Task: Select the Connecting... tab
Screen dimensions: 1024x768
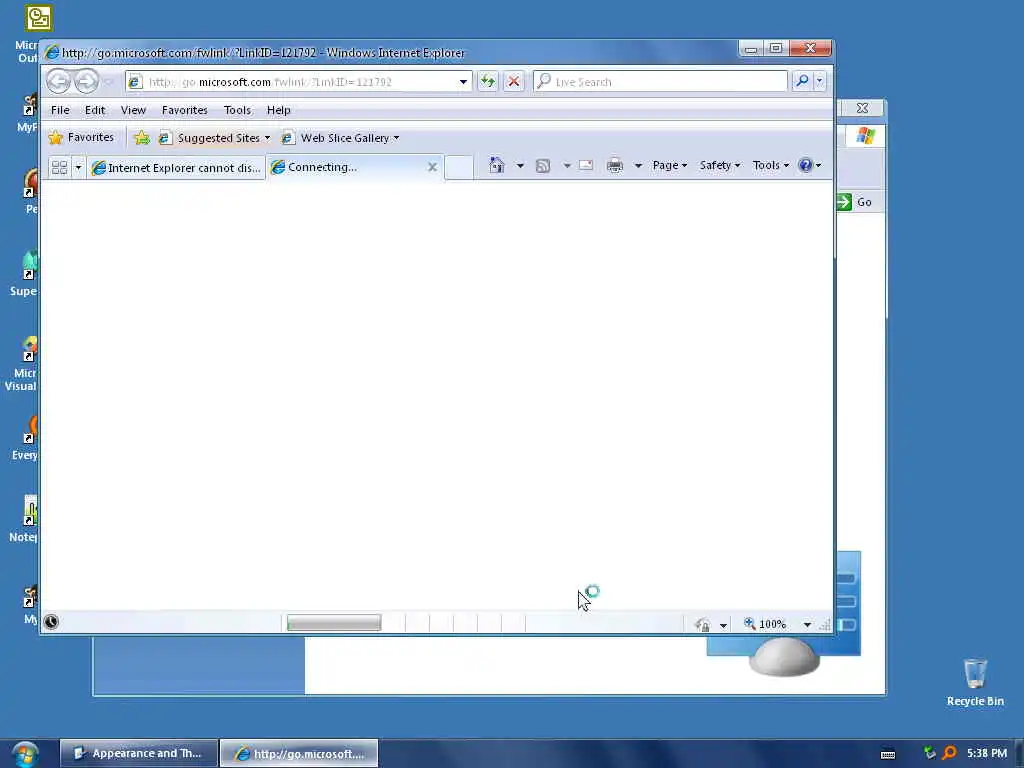Action: (x=355, y=167)
